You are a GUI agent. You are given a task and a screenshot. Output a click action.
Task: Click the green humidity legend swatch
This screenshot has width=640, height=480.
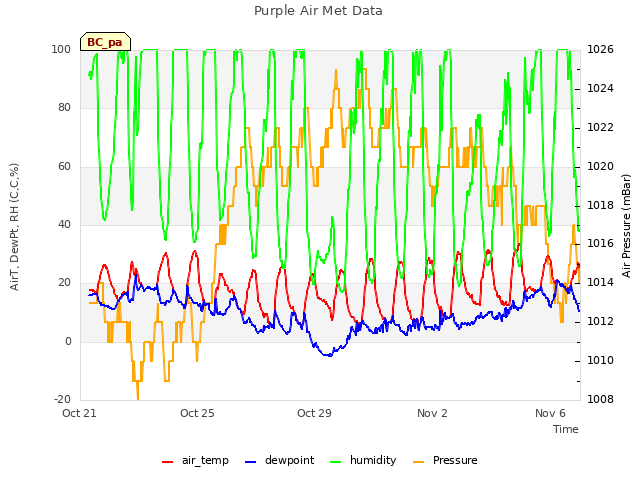click(335, 462)
